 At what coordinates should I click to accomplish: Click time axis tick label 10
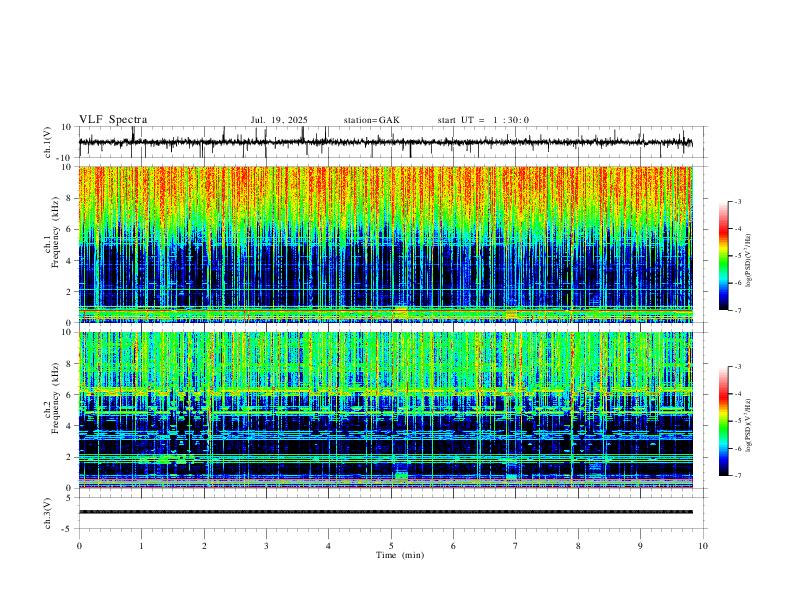pyautogui.click(x=703, y=546)
